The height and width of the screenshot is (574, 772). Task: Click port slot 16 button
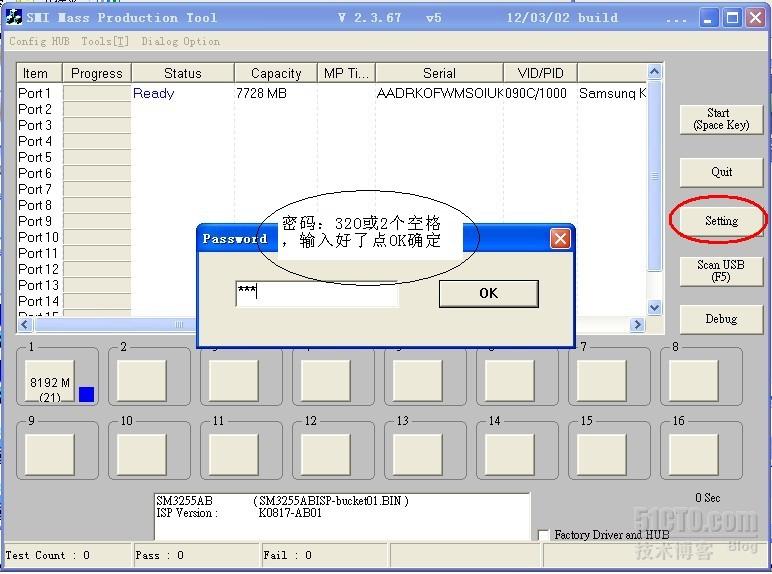point(694,454)
